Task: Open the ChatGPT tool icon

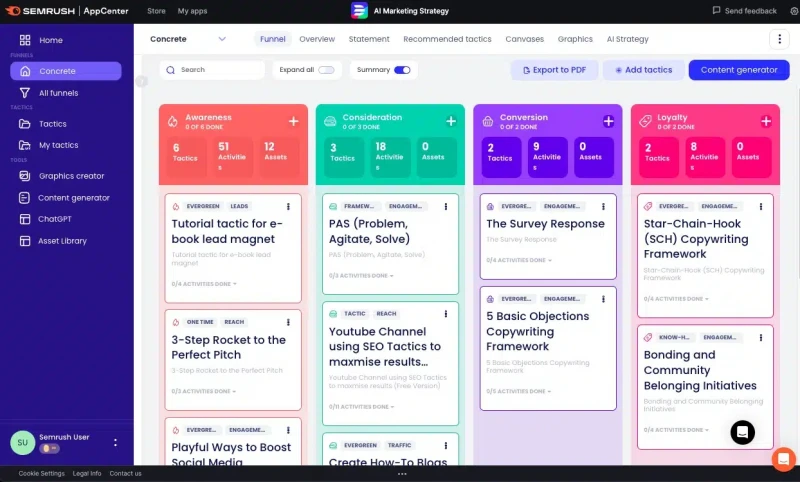Action: (x=24, y=219)
